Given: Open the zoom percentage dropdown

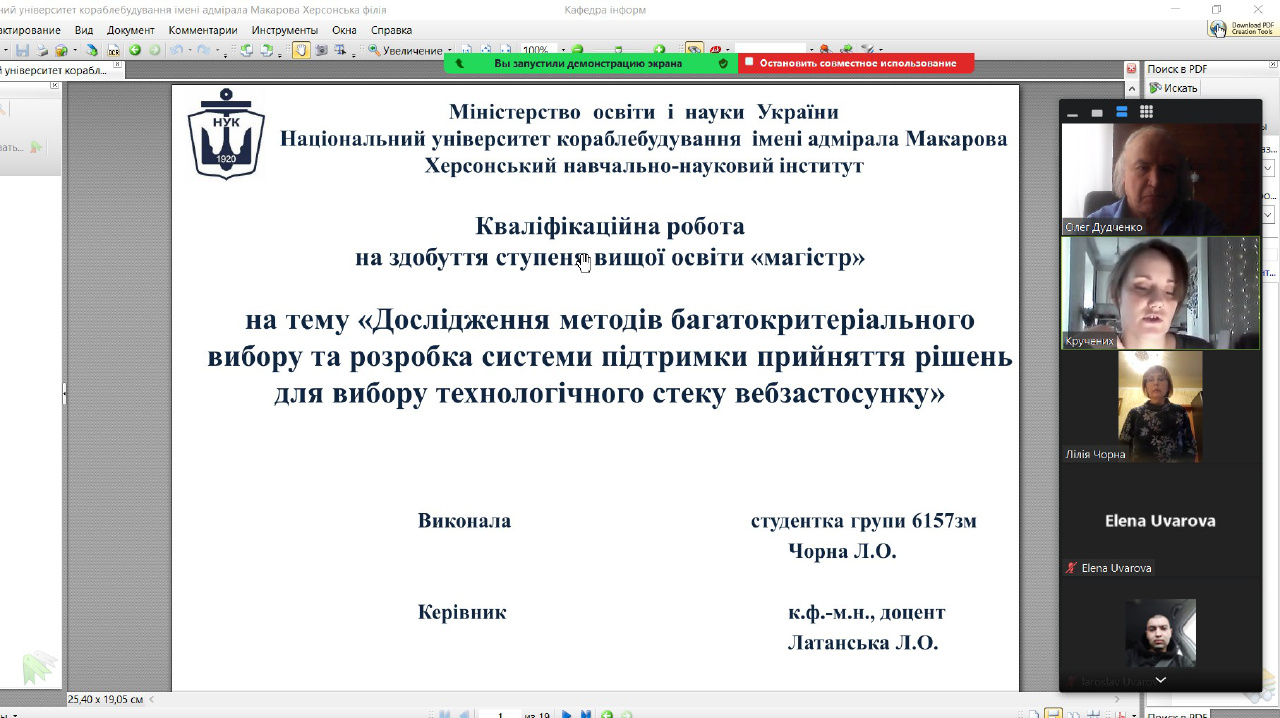Looking at the screenshot, I should click(562, 50).
